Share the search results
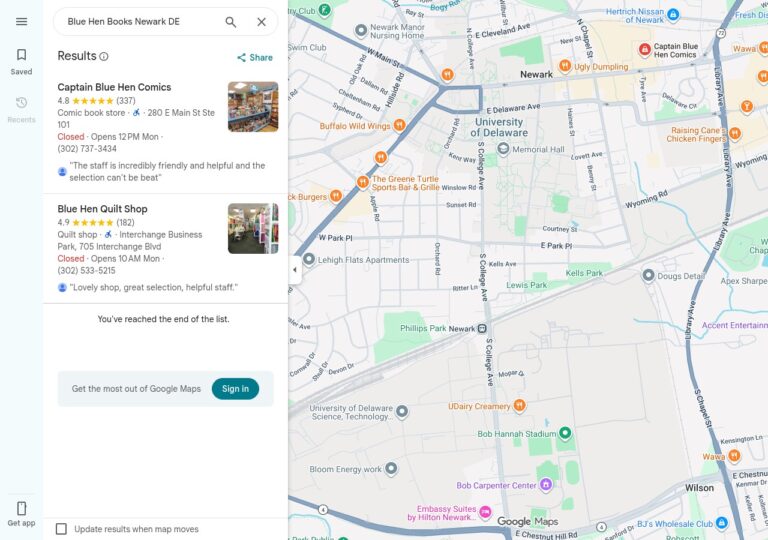Image resolution: width=768 pixels, height=540 pixels. [x=255, y=57]
